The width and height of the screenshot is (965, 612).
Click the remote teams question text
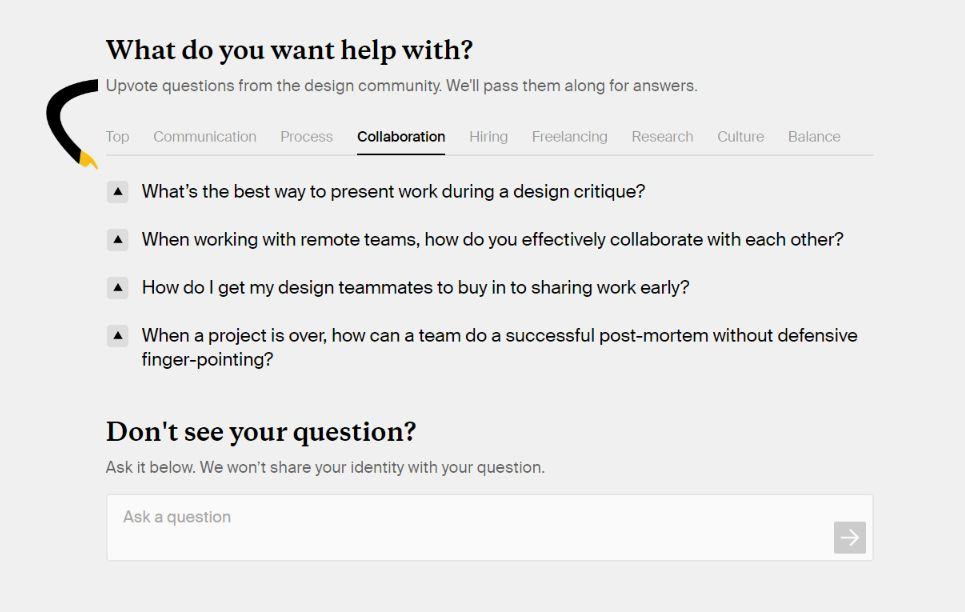(492, 240)
